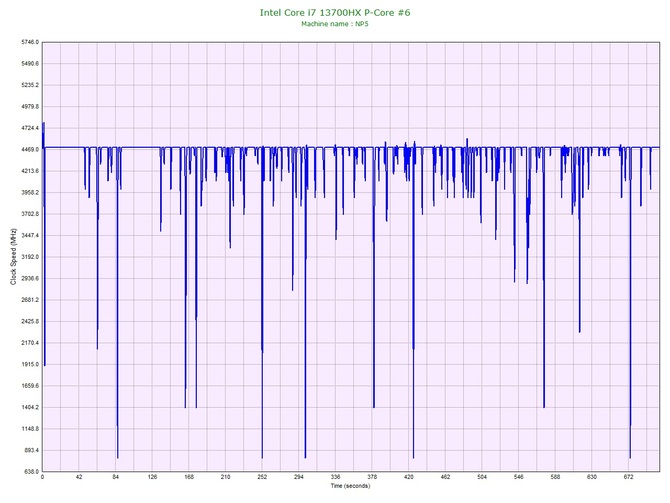
Task: Click the 630 time axis tick label
Action: (592, 477)
